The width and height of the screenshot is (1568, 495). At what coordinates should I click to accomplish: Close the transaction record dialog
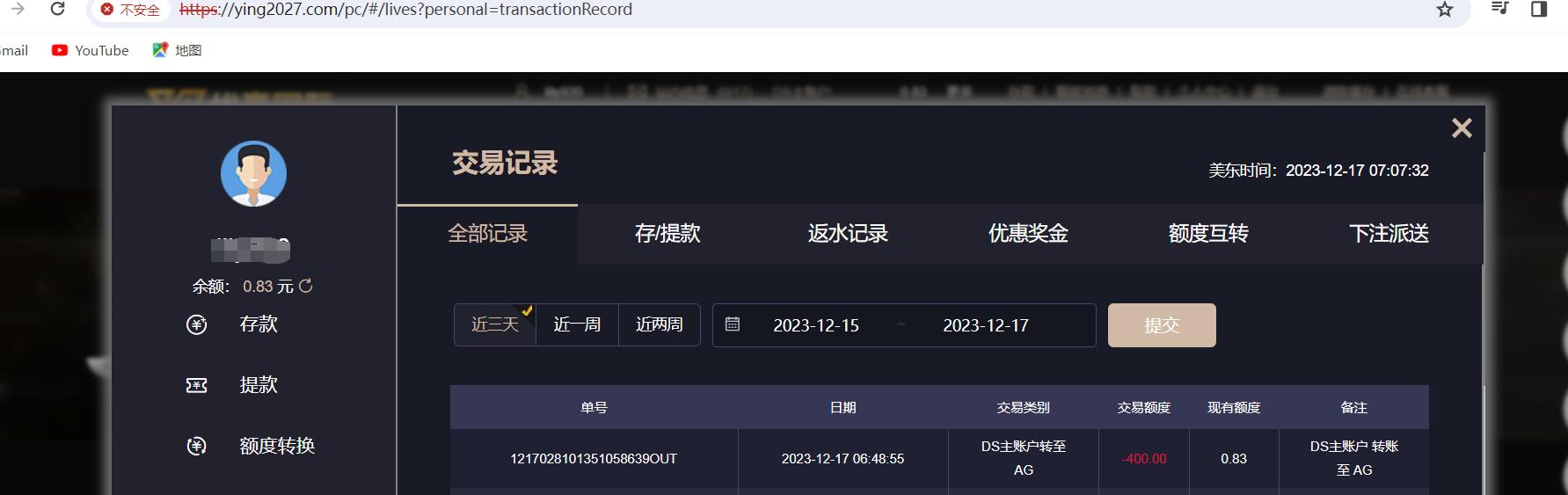[1462, 128]
